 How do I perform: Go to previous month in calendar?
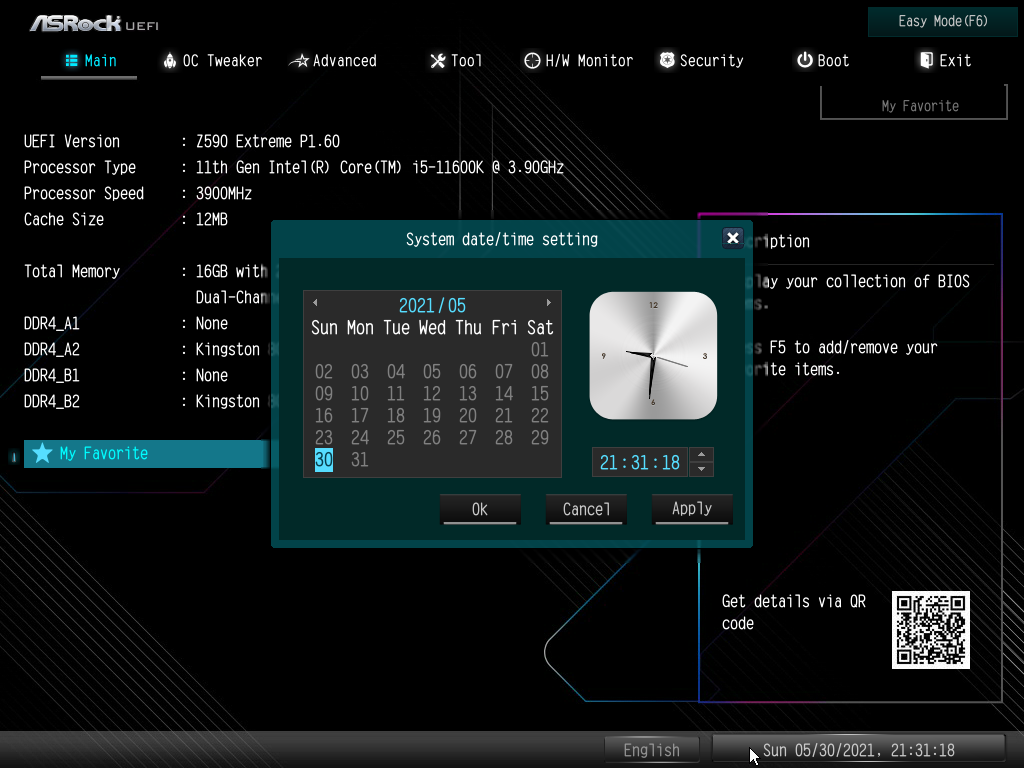pos(315,303)
